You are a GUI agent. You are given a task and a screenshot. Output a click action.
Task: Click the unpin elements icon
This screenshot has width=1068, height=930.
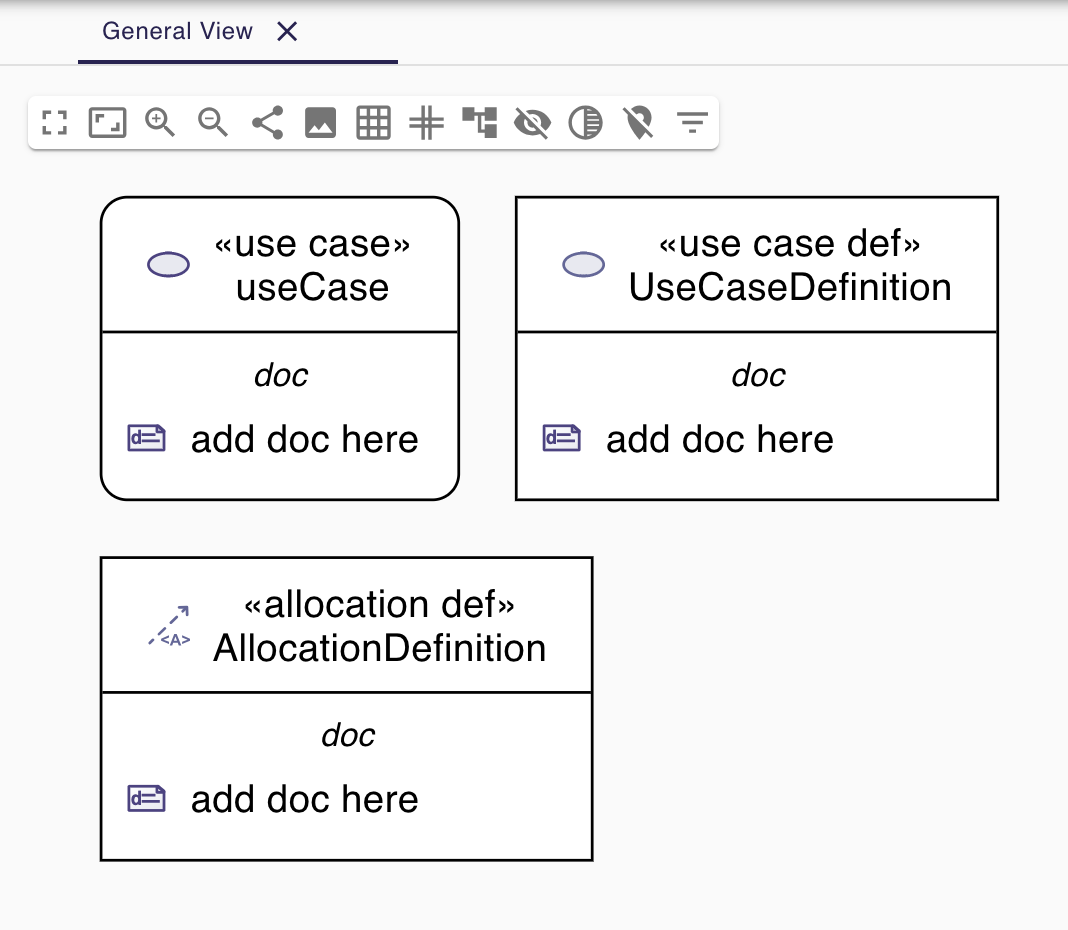pos(638,123)
